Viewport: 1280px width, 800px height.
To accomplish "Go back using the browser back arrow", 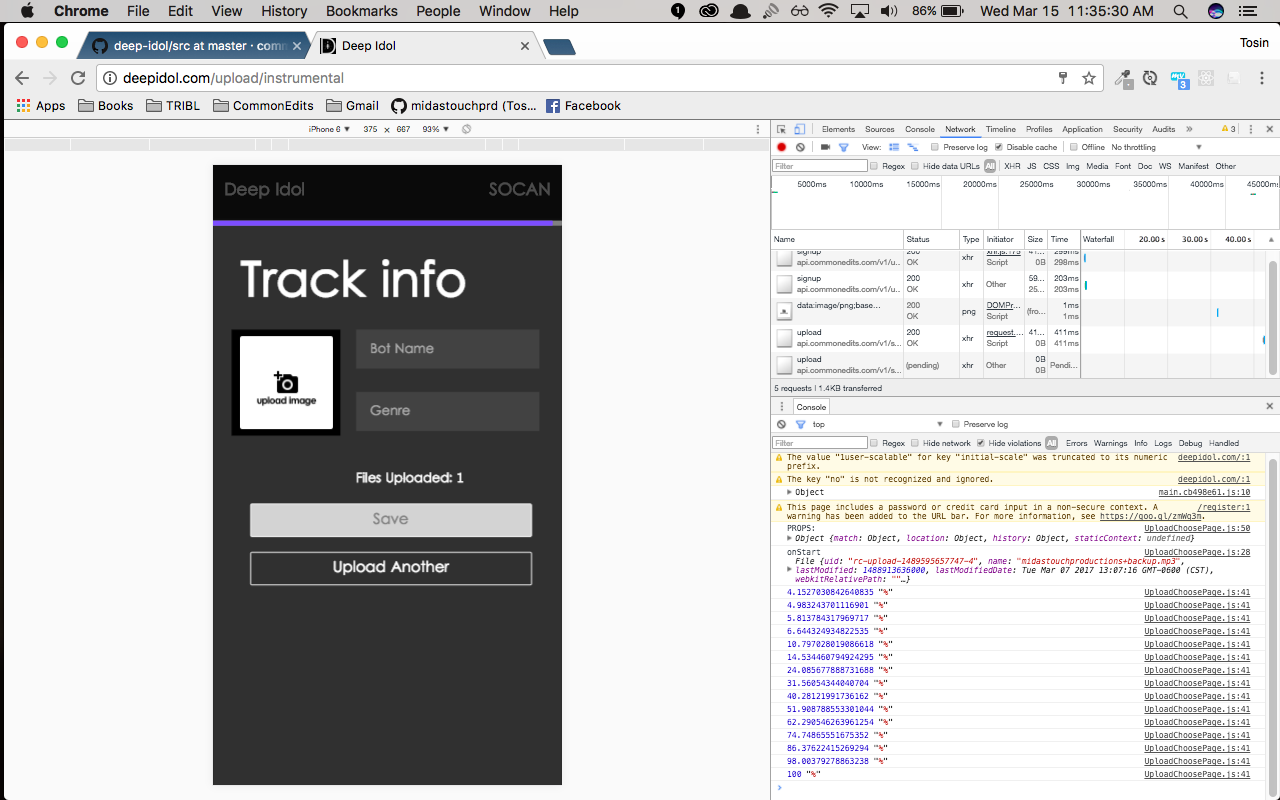I will [x=22, y=78].
